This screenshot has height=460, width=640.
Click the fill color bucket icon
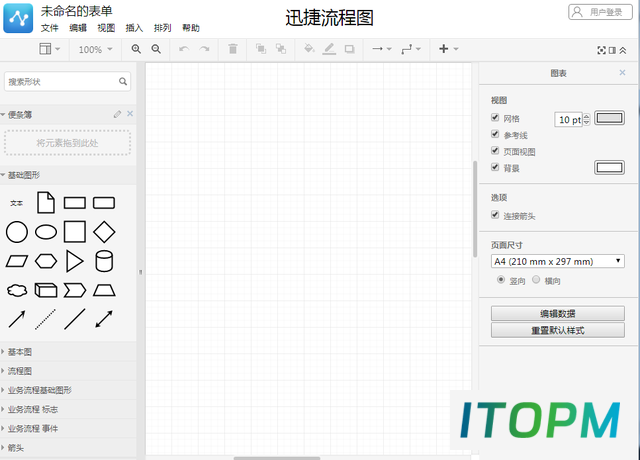[x=309, y=49]
